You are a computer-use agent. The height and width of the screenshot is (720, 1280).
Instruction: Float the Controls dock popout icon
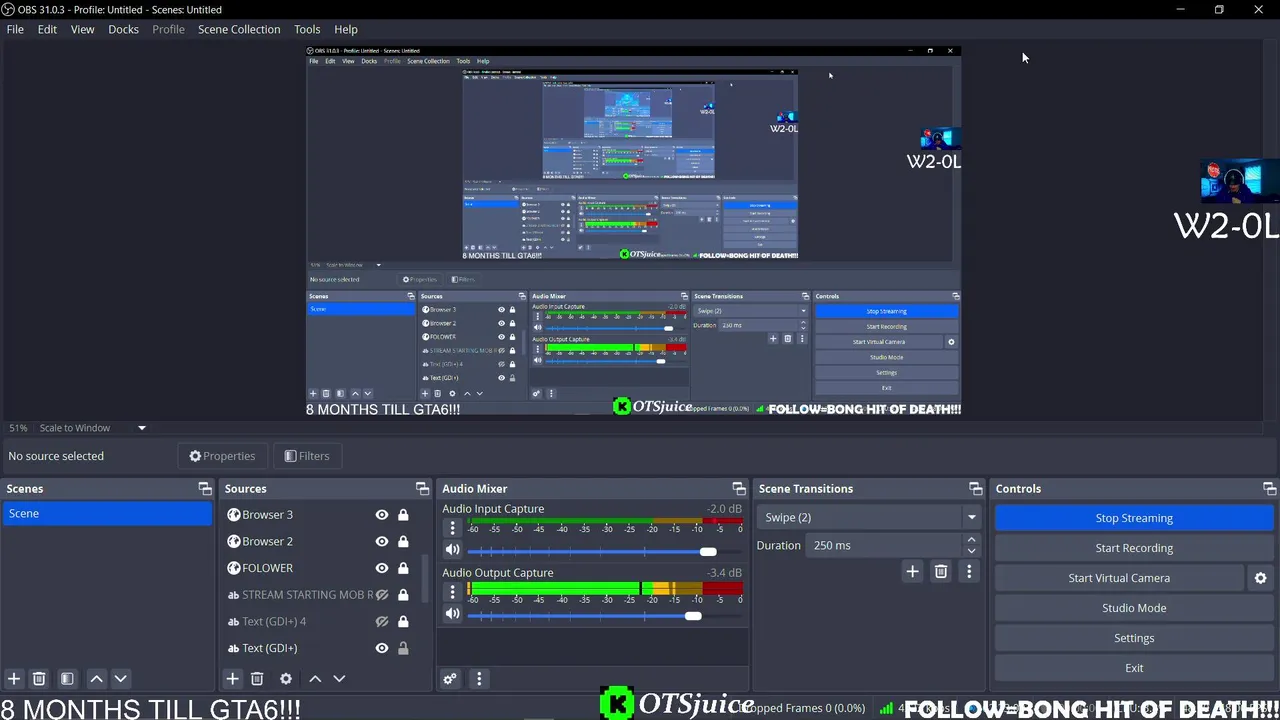point(1269,488)
